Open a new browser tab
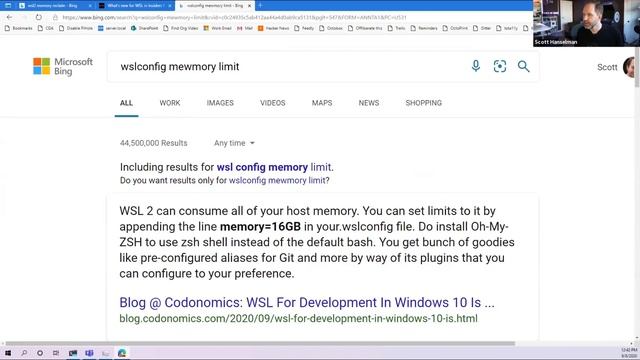Screen dimensions: 640x360 point(260,5)
